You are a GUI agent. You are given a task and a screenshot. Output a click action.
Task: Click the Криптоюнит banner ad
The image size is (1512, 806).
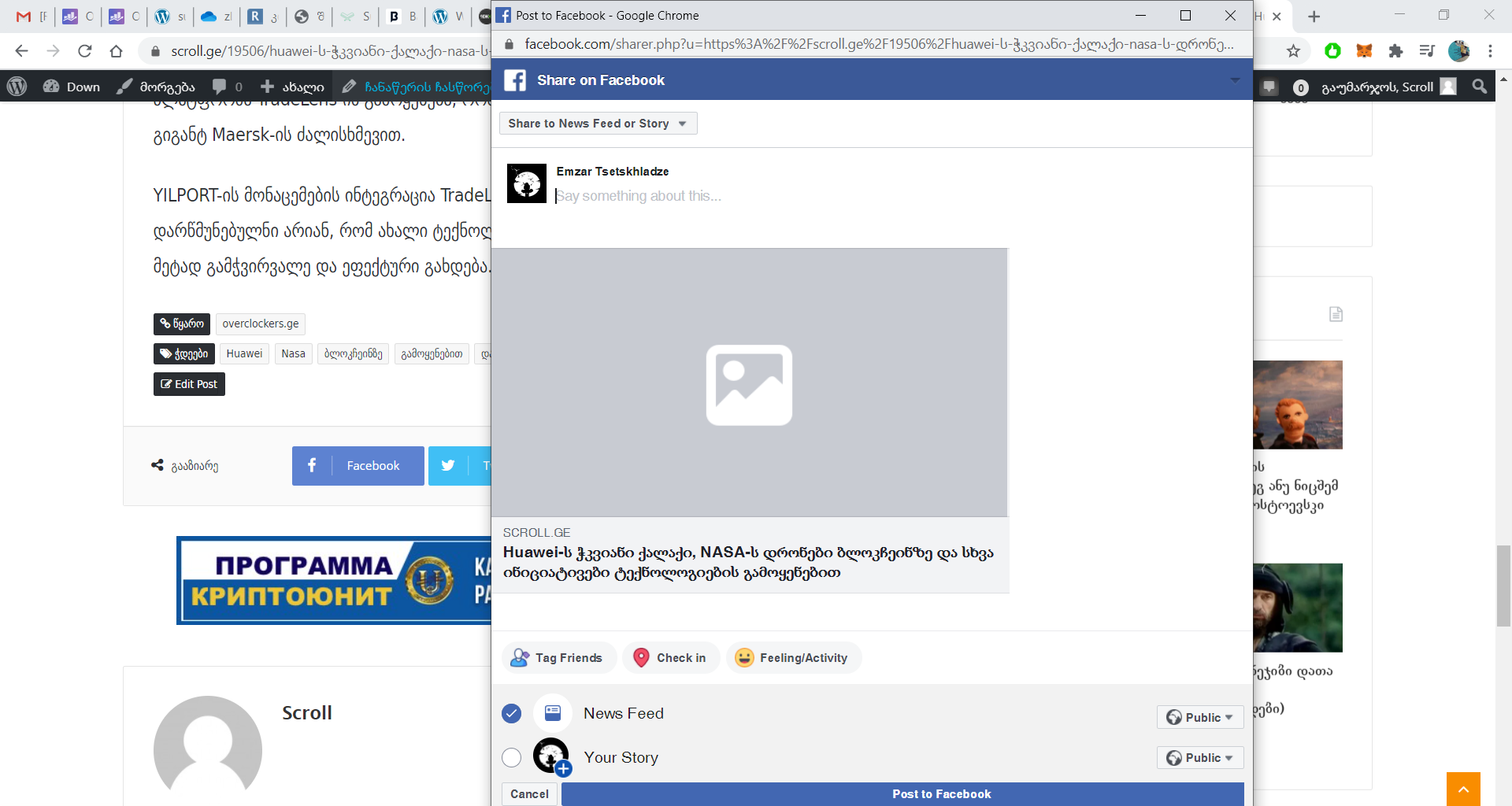334,580
